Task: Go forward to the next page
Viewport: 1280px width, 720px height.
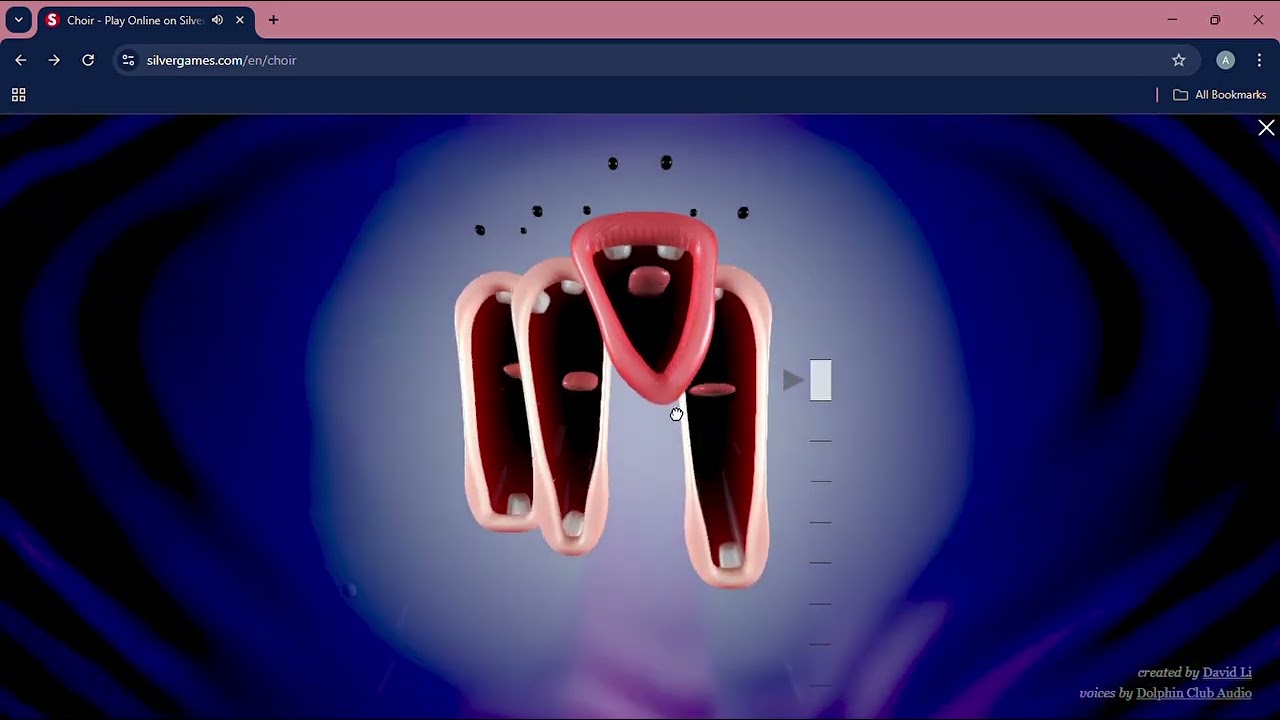Action: point(54,60)
